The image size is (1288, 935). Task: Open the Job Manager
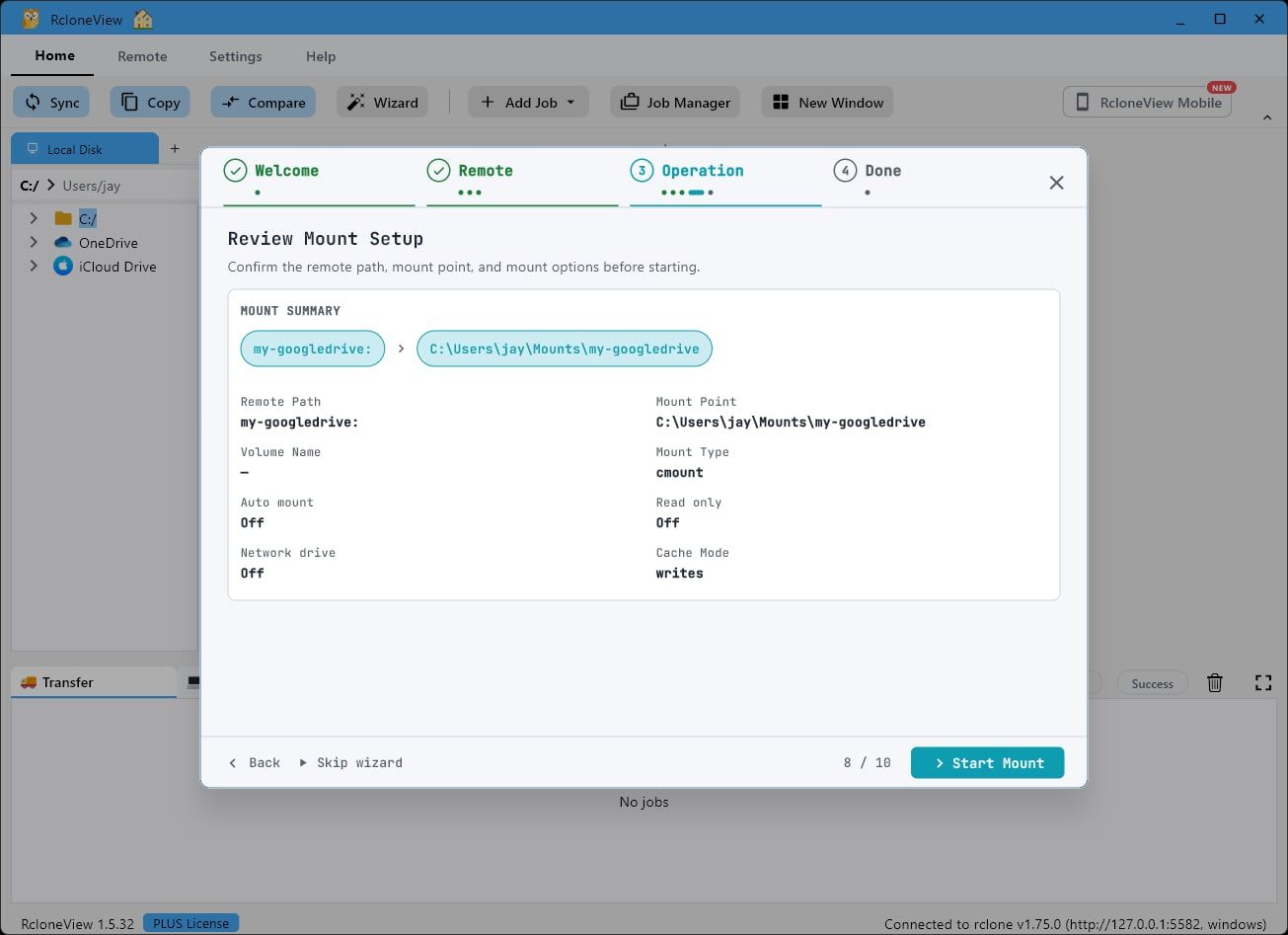tap(675, 102)
